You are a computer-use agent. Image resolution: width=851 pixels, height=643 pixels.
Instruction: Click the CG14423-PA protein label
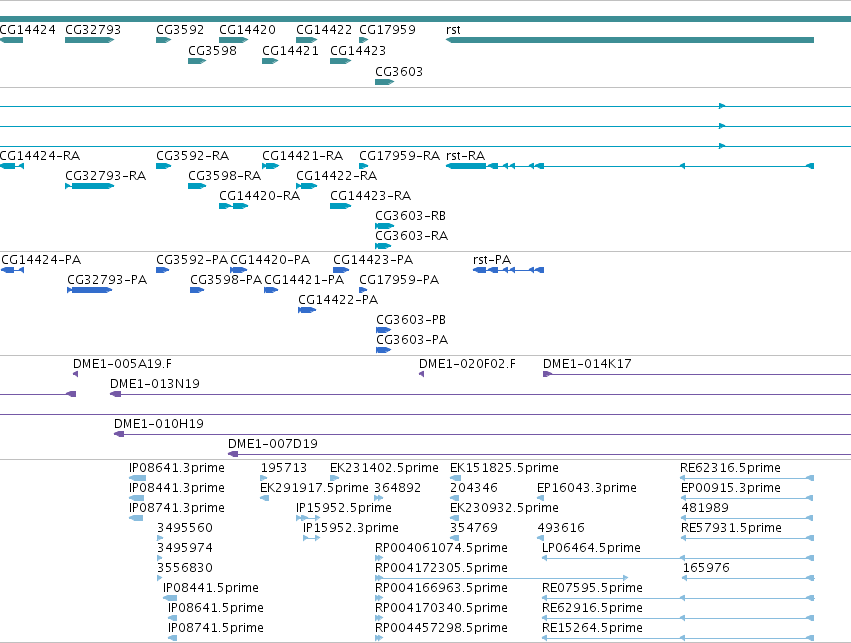(x=373, y=260)
